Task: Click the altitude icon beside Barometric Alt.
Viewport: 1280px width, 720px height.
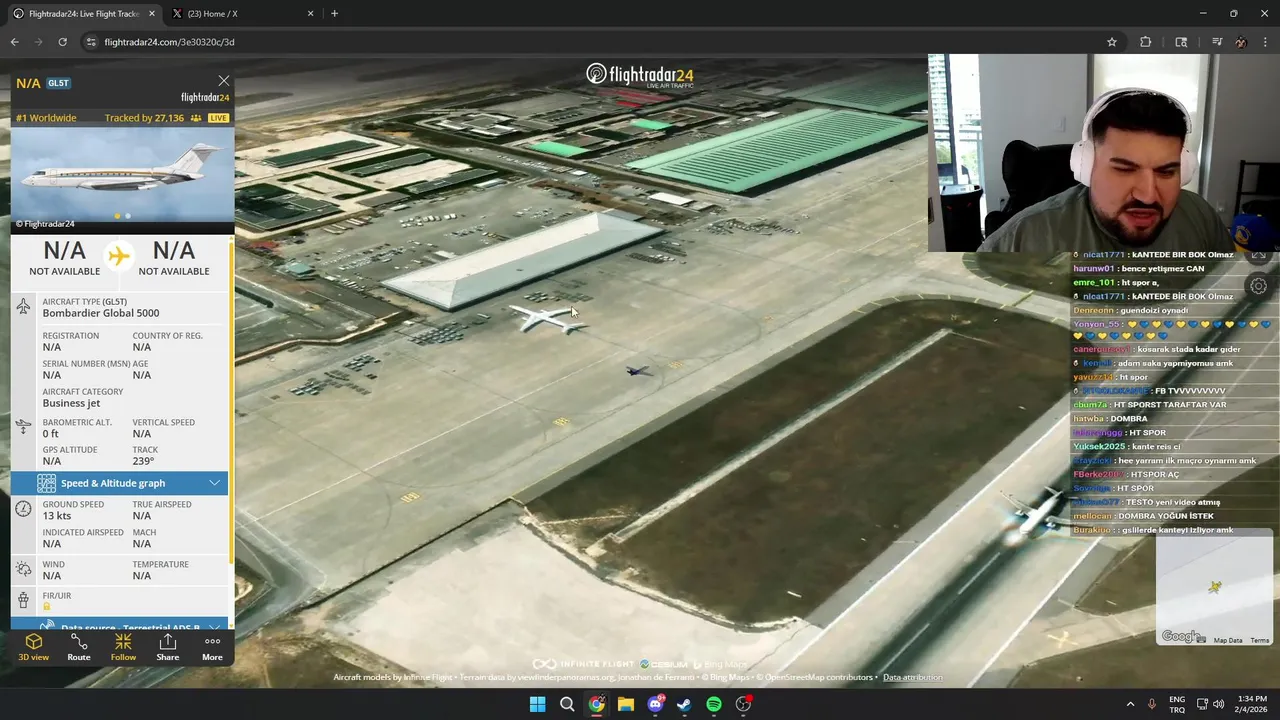Action: pyautogui.click(x=23, y=427)
